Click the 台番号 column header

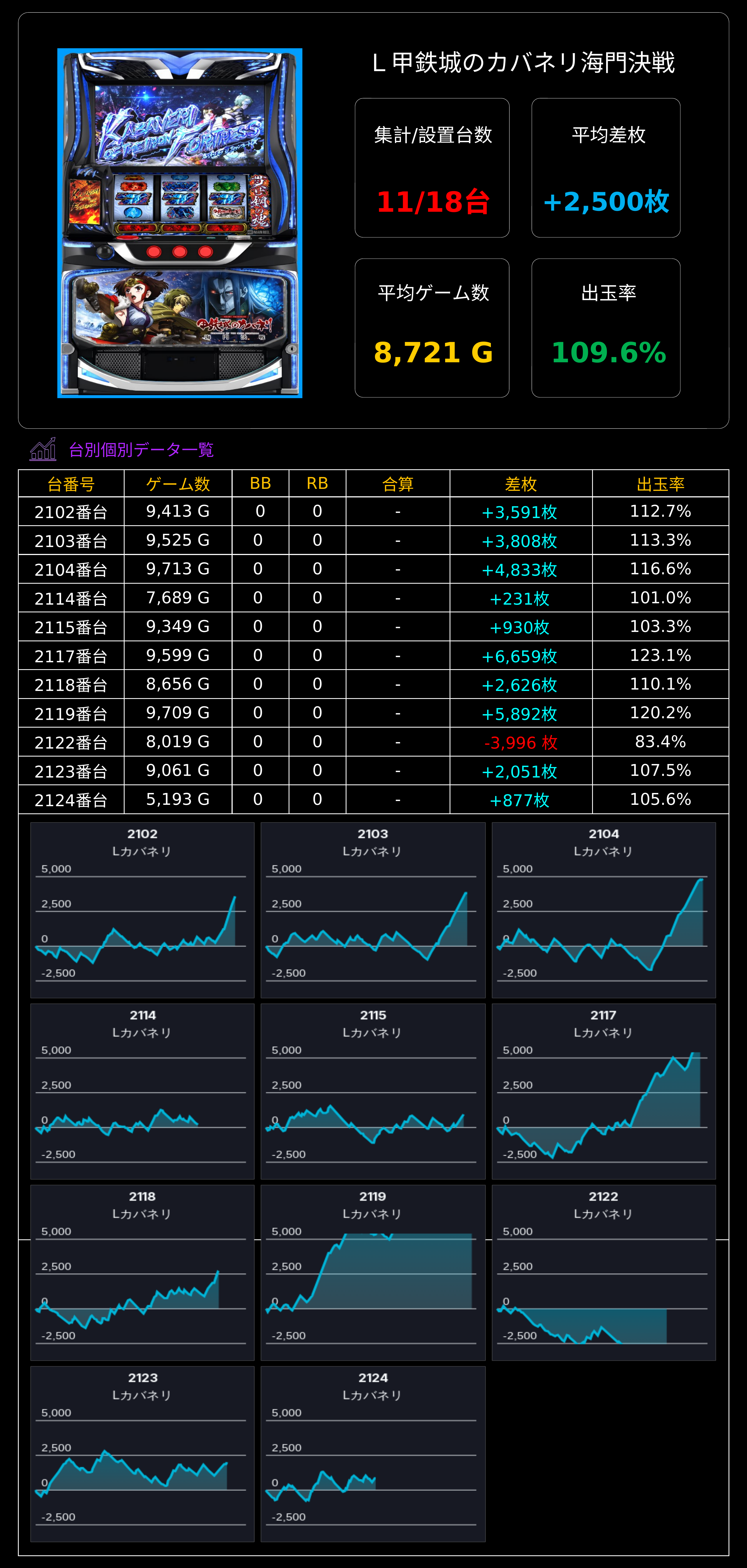coord(71,484)
